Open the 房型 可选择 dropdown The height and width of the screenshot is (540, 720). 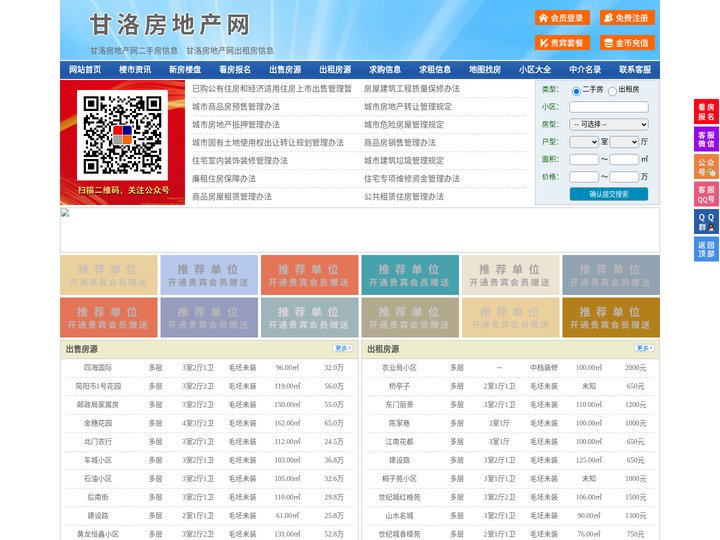pos(609,124)
